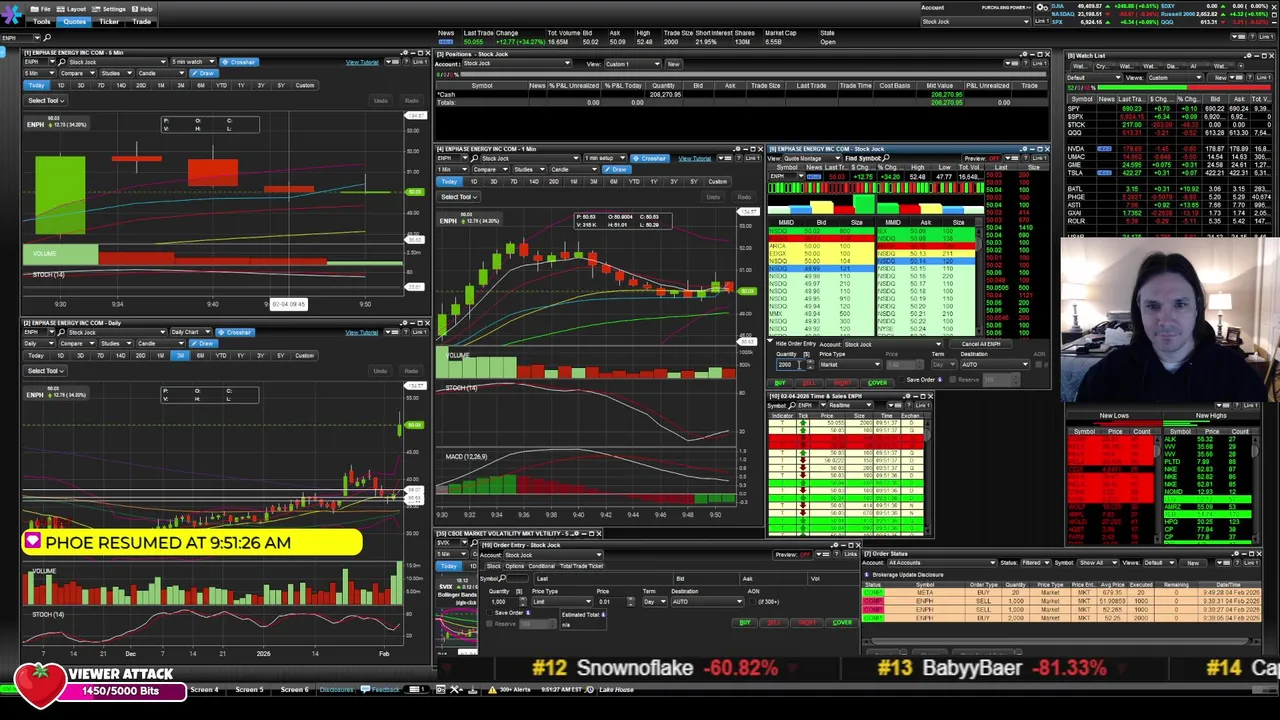Check AON in the Order Entry window

753,602
